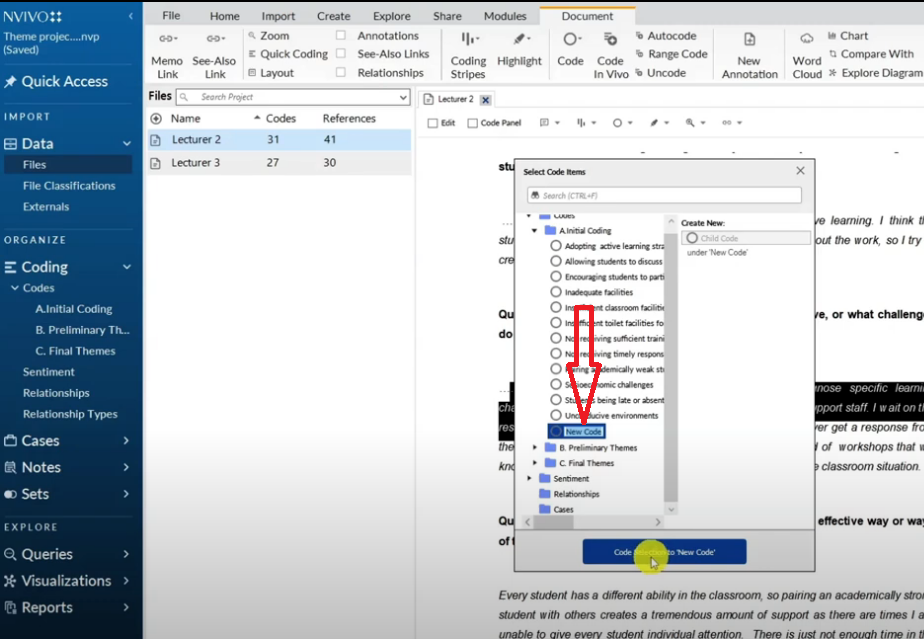Select the 'Adopting active learning' code radio
Screen dimensions: 924x639
(x=556, y=246)
